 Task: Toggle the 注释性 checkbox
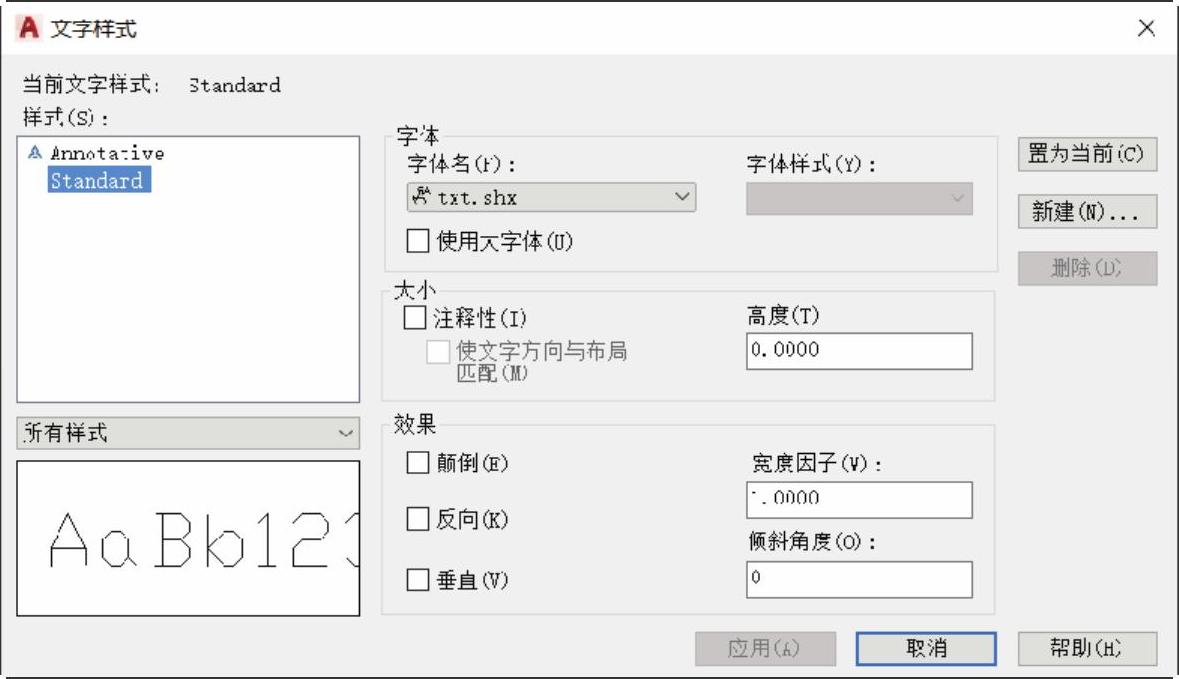tap(415, 319)
